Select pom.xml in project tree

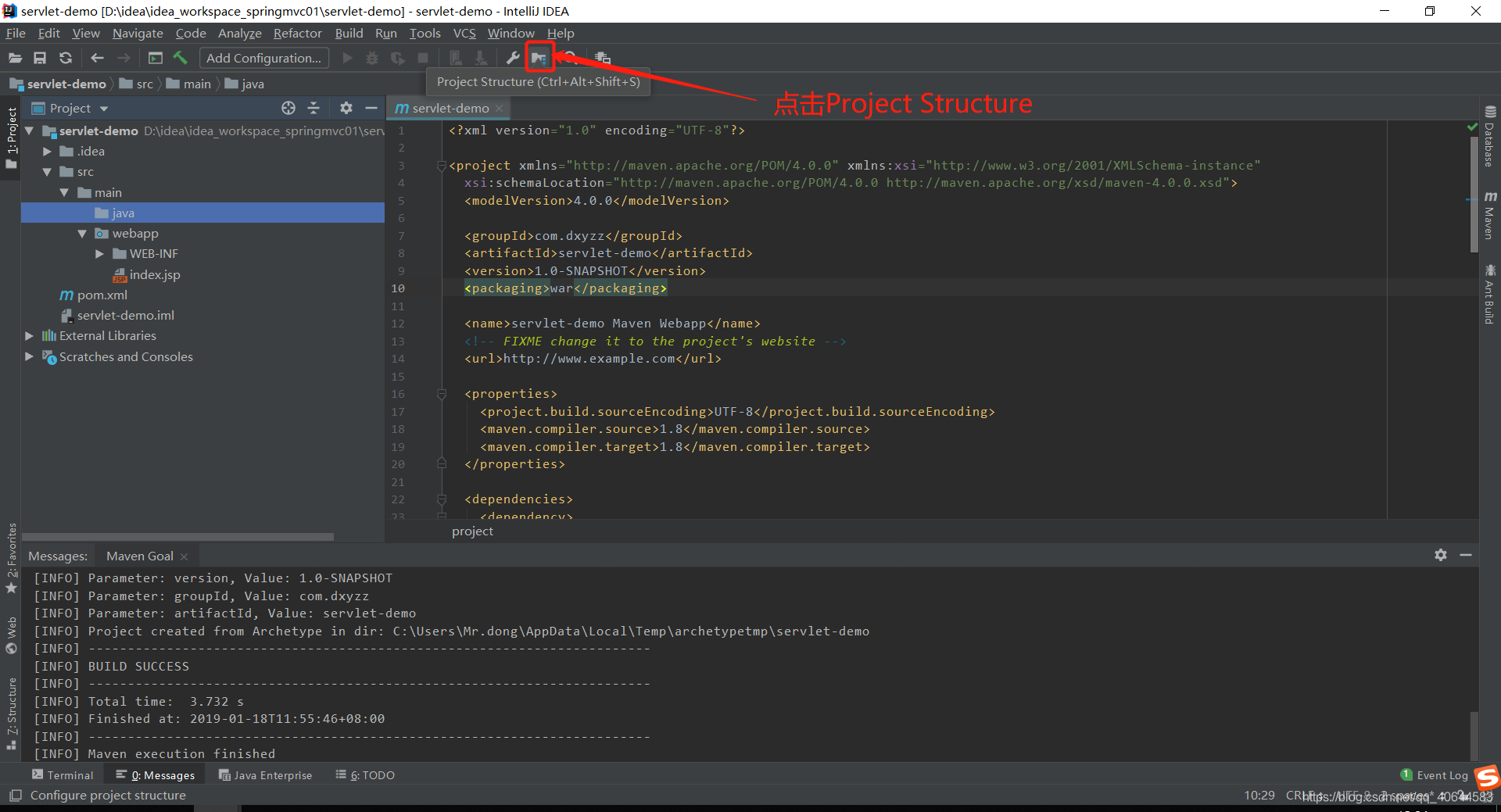coord(94,295)
